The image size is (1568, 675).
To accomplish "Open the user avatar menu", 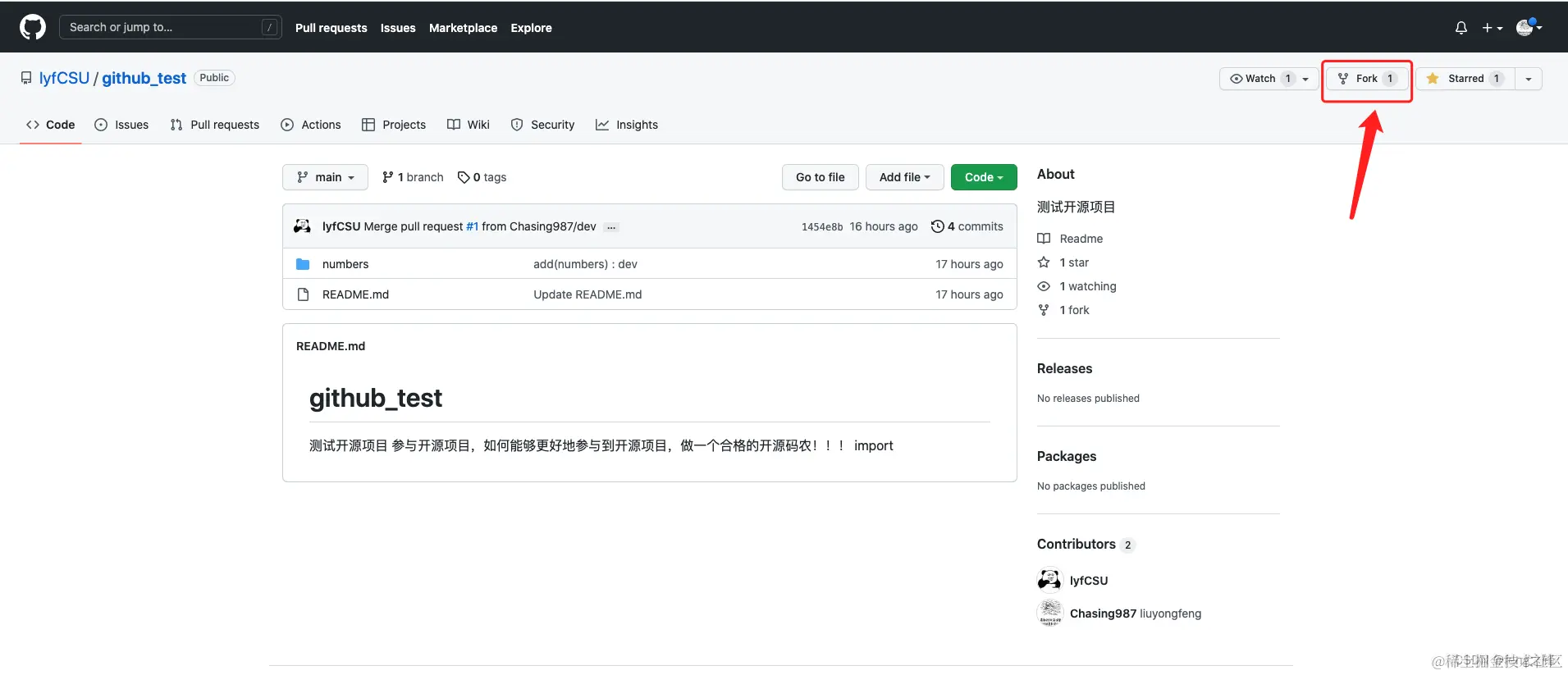I will click(x=1529, y=28).
